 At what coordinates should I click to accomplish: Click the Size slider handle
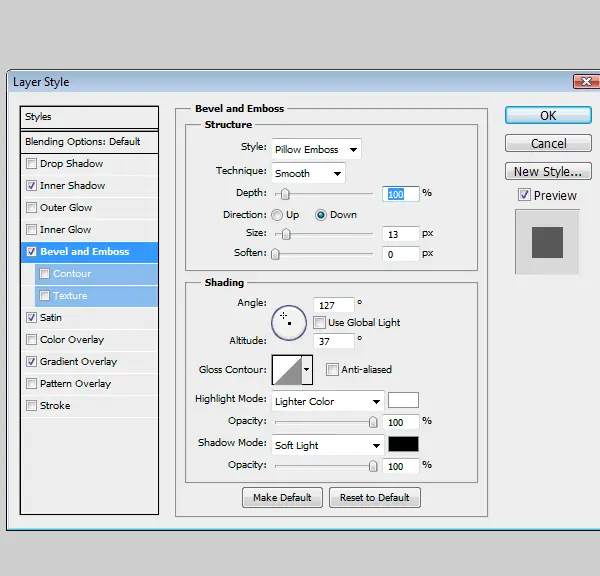click(286, 234)
